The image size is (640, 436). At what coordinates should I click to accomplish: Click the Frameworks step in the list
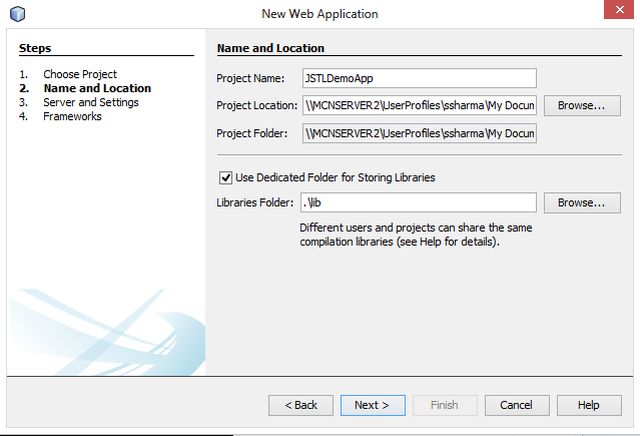pyautogui.click(x=72, y=116)
